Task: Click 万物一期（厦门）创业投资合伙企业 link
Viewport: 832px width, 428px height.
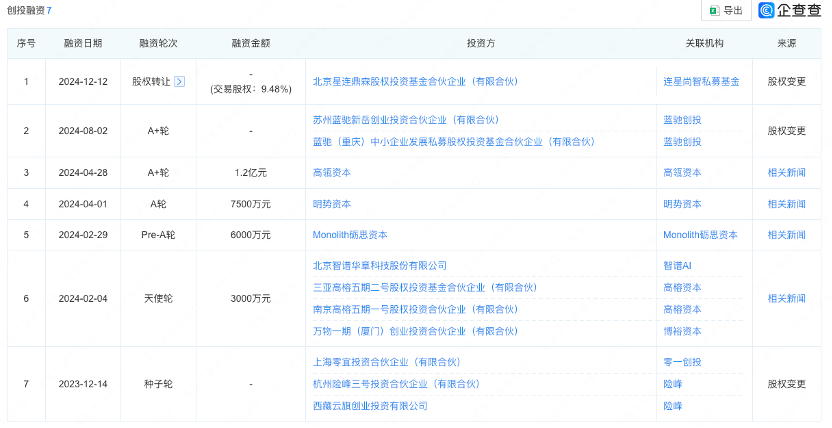Action: [x=415, y=331]
